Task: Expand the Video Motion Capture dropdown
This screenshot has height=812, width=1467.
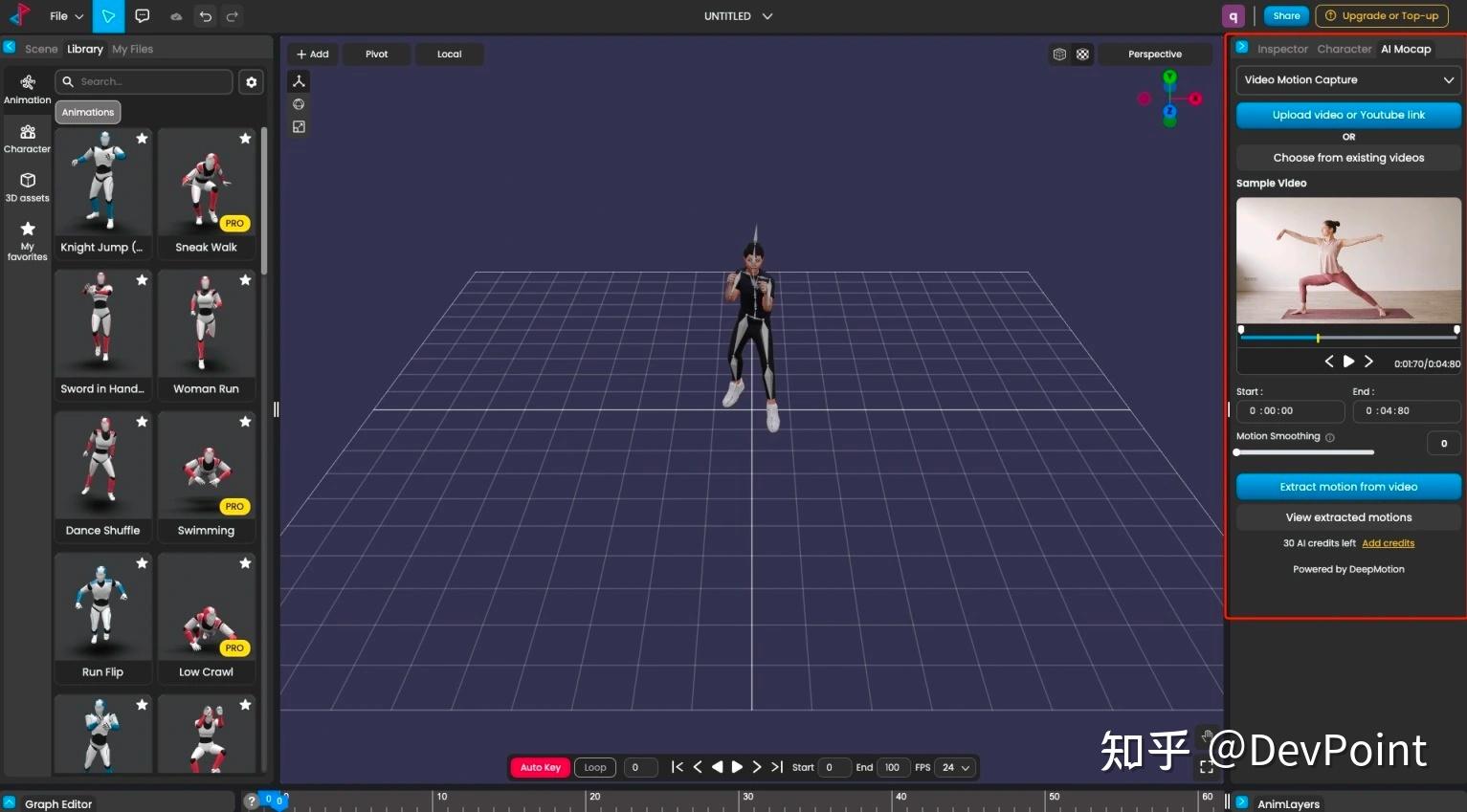Action: click(x=1347, y=79)
